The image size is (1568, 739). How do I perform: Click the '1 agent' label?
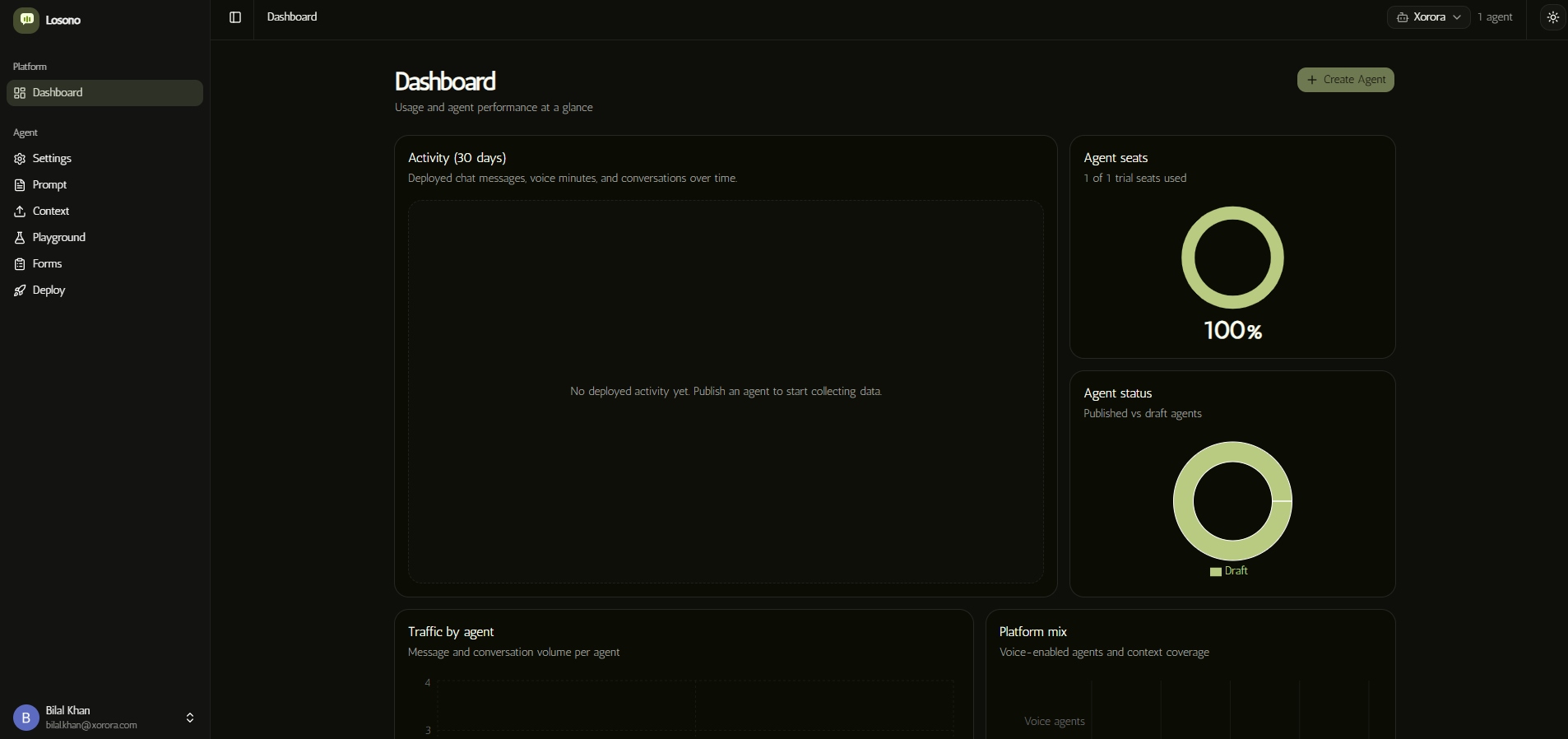click(1495, 17)
